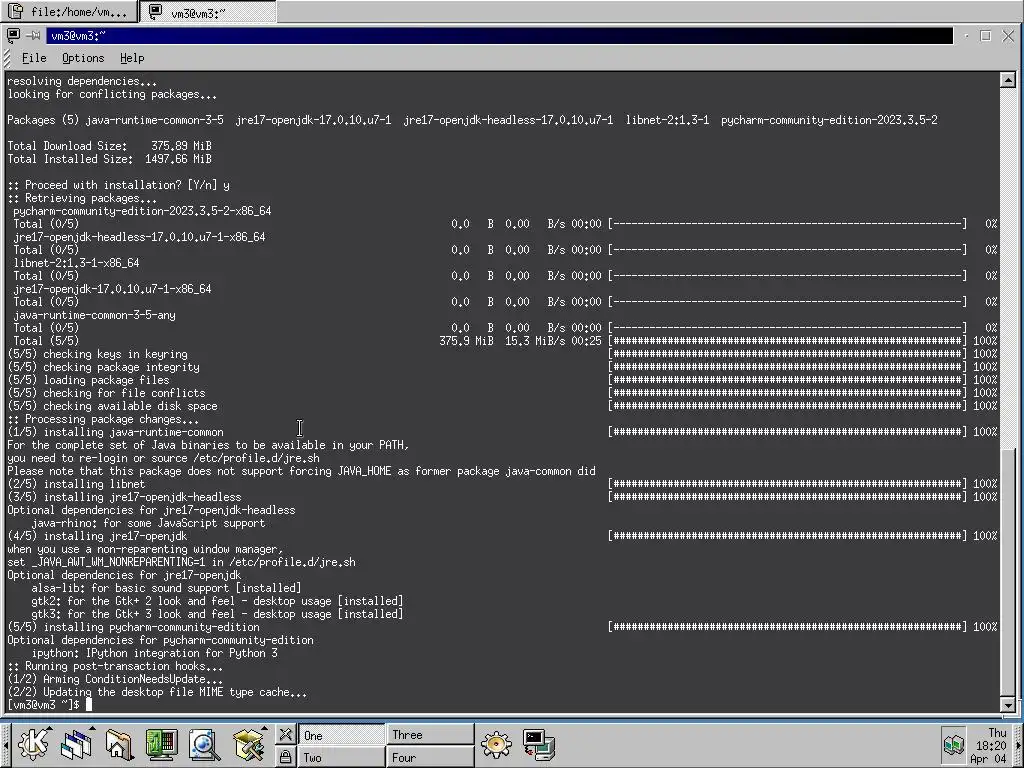
Task: Click progress bar for 'checking keys in keyring'
Action: (787, 354)
